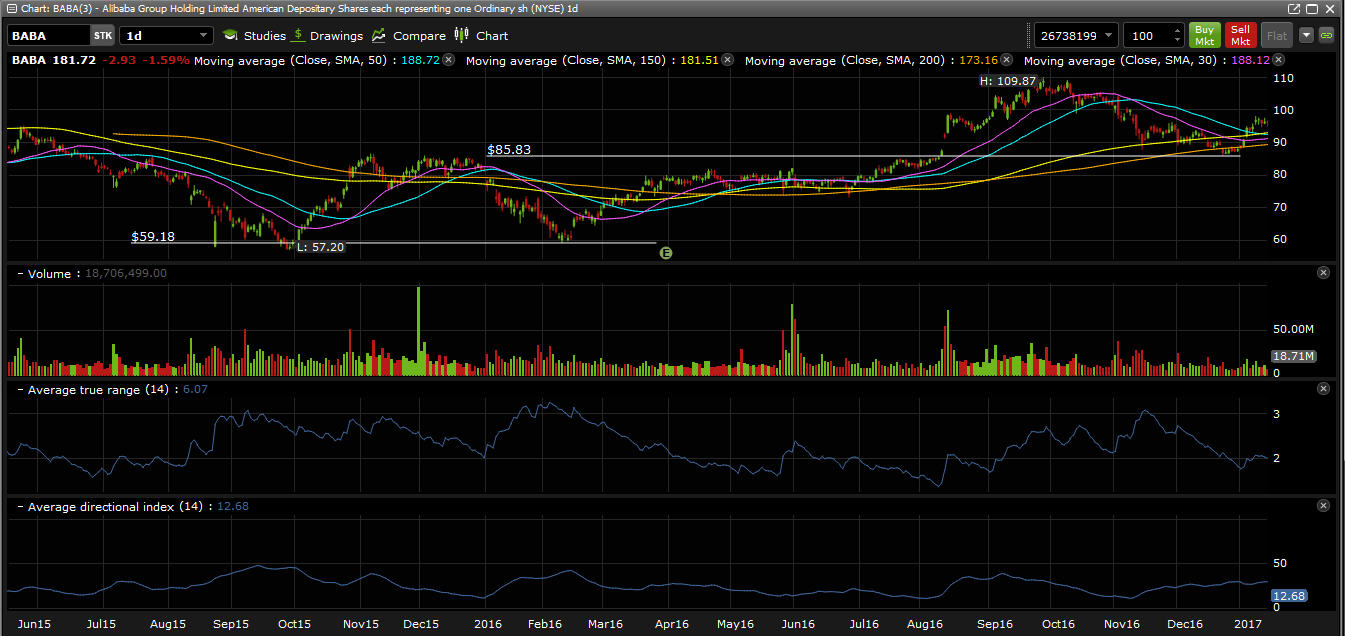1345x636 pixels.
Task: Click the Volume panel title
Action: click(50, 273)
